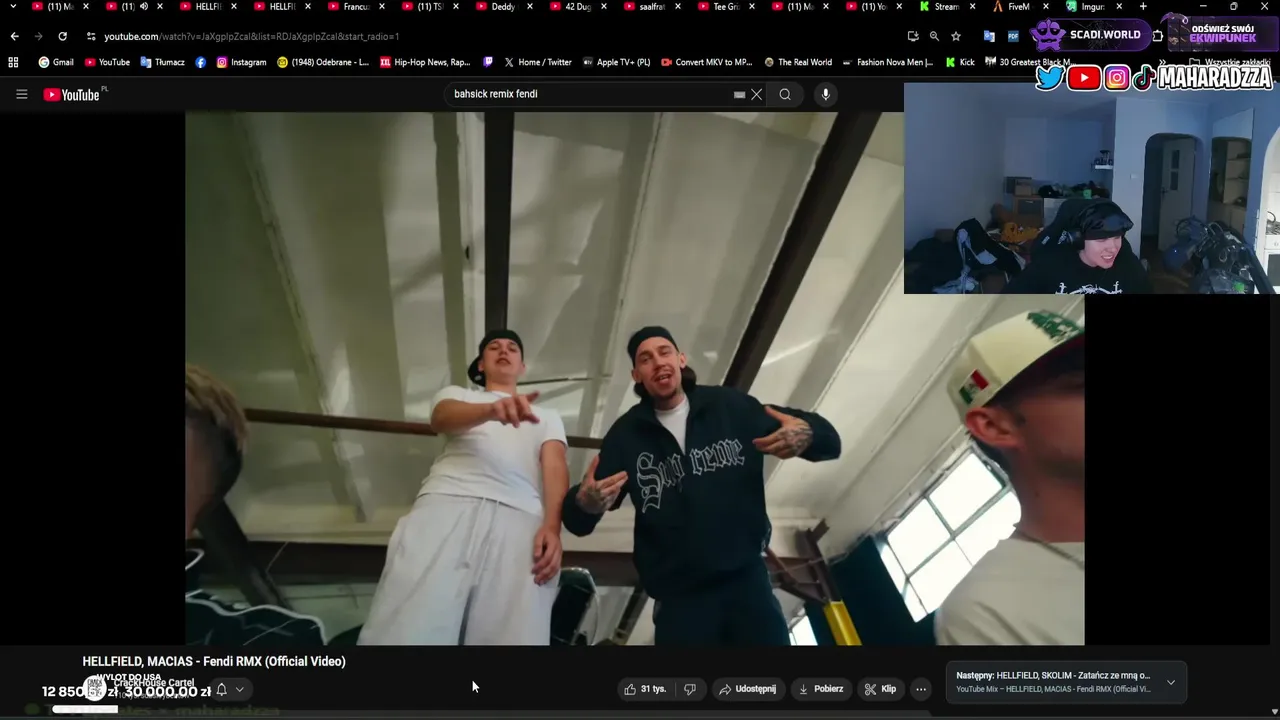Open the on-screen keyboard icon in search
Screen dimensions: 1280x720
(739, 94)
